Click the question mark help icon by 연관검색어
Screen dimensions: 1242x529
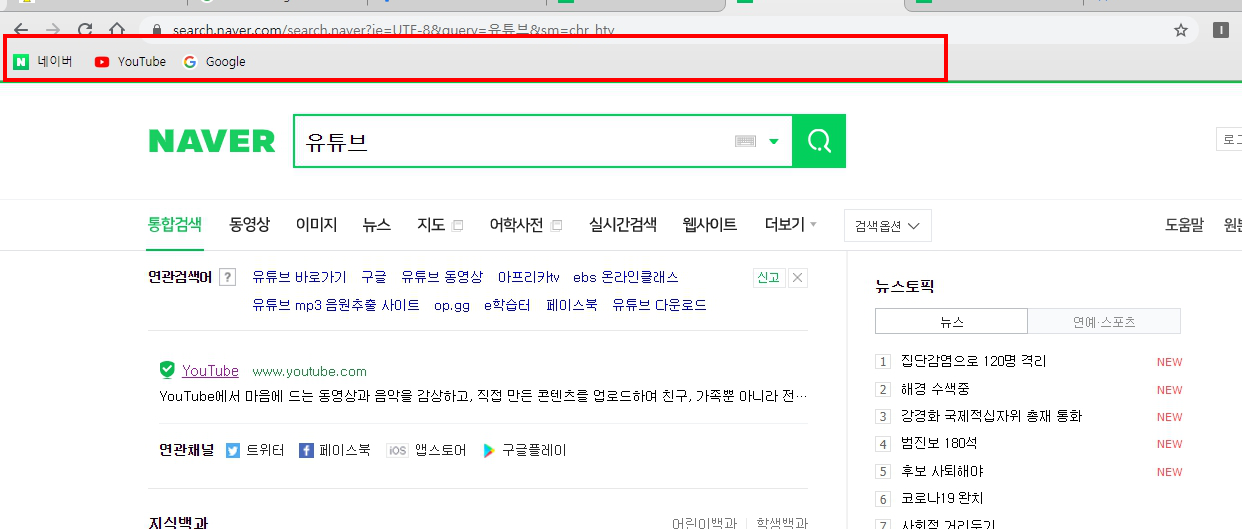coord(228,277)
